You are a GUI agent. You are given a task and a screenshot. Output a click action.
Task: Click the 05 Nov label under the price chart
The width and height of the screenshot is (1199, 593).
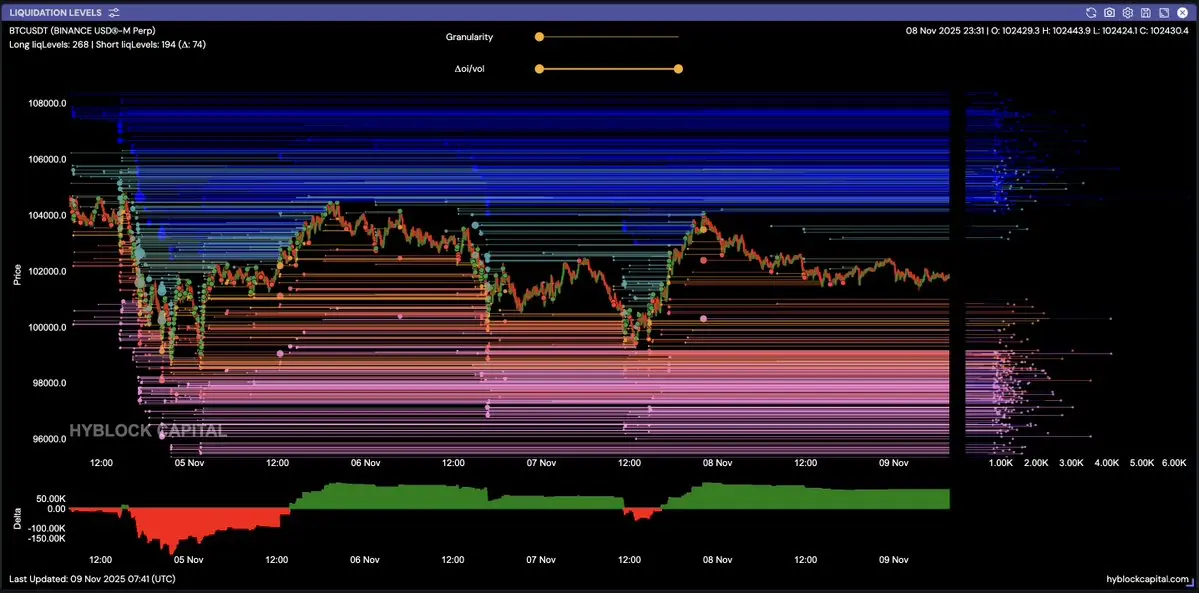pos(190,463)
